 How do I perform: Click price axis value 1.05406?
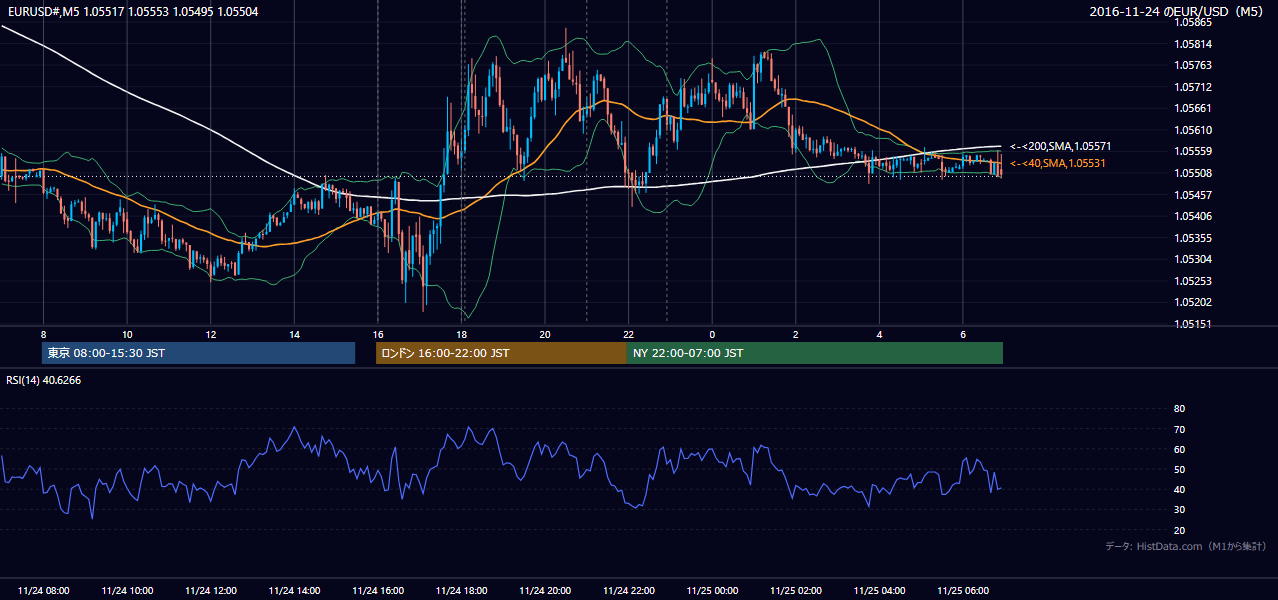1194,216
